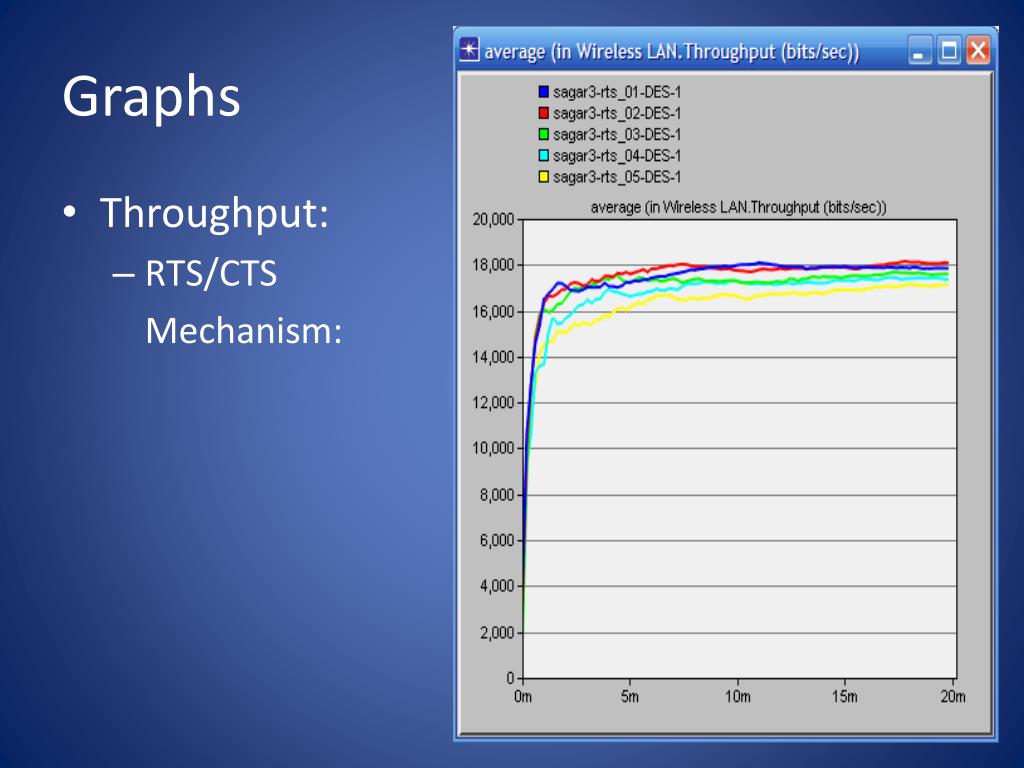
Task: Click the 14,000 y-axis label
Action: 494,357
